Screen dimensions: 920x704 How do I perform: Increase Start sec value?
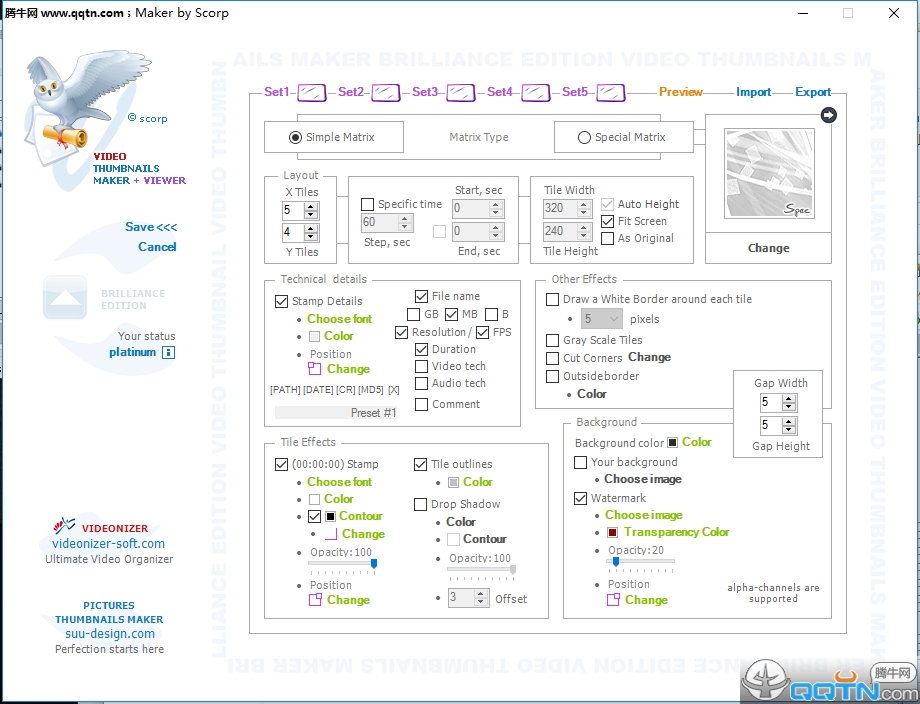(x=496, y=205)
